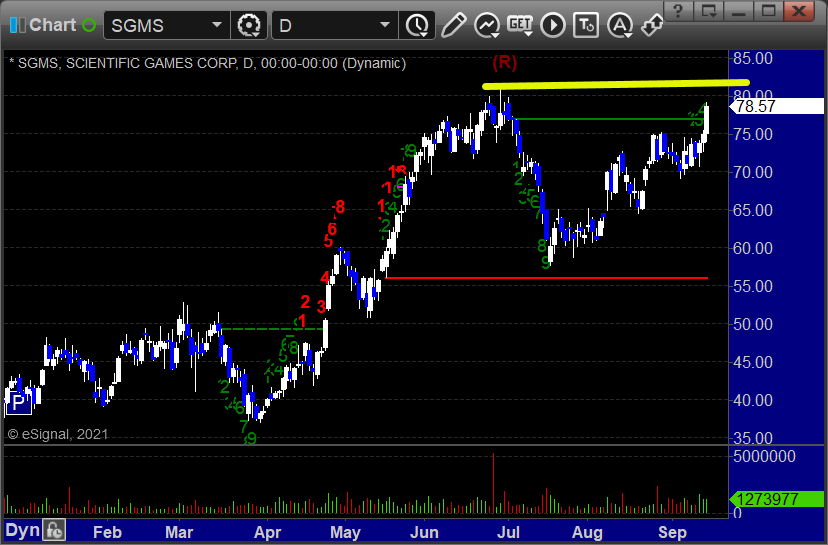
Task: Click the pin arrows icon
Action: (x=652, y=25)
